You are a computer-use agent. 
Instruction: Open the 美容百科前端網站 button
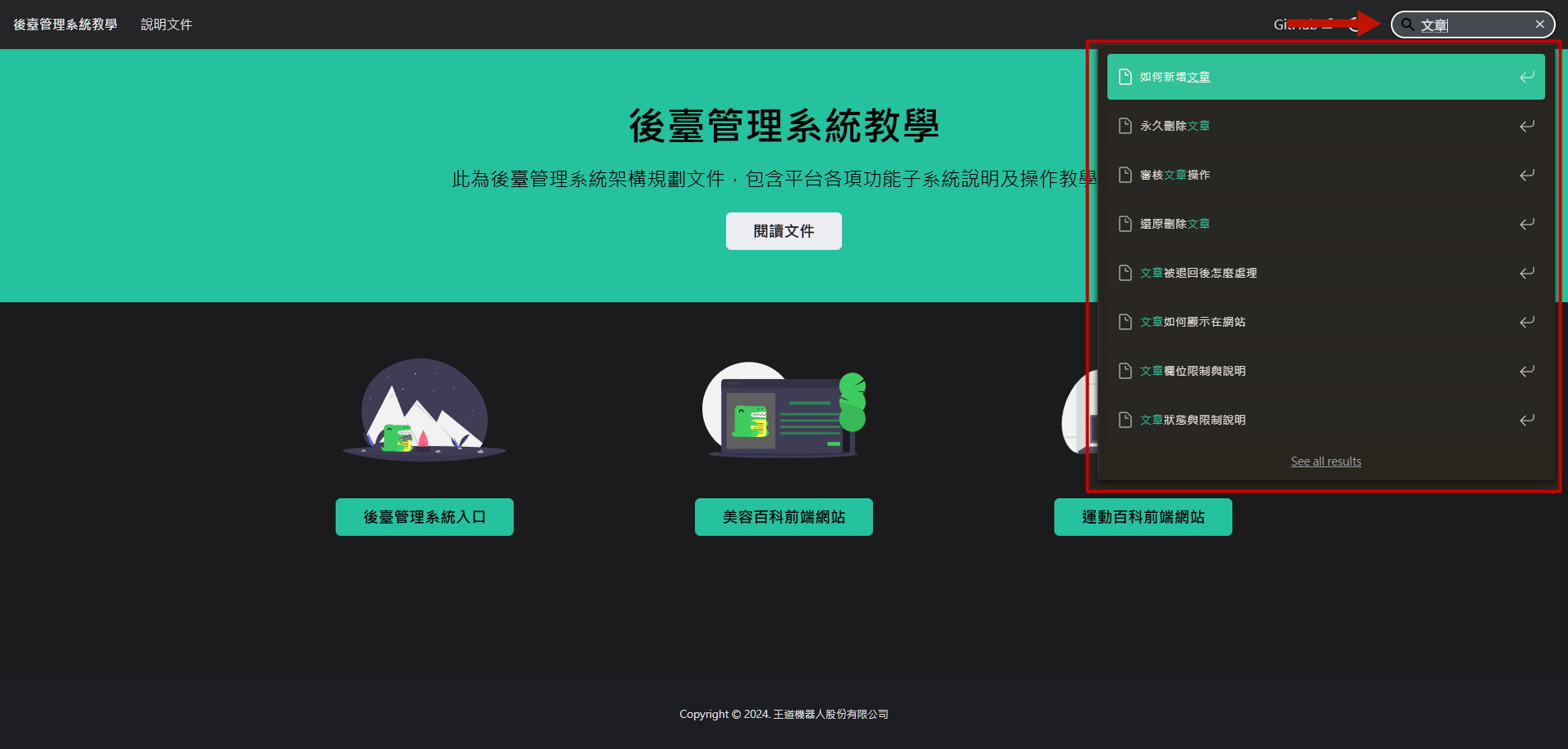(784, 517)
